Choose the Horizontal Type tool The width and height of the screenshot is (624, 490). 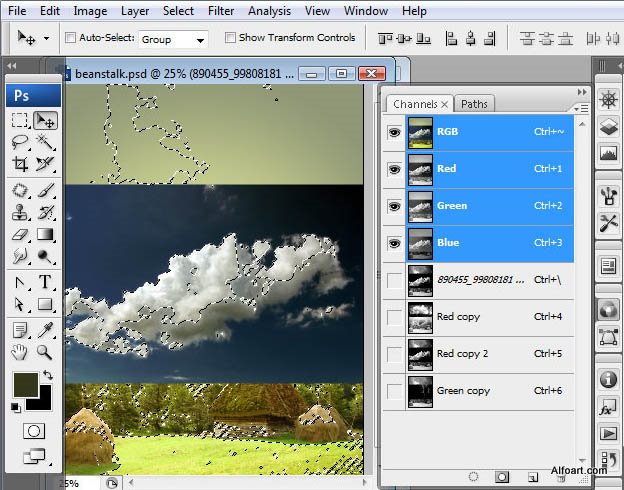pos(45,282)
